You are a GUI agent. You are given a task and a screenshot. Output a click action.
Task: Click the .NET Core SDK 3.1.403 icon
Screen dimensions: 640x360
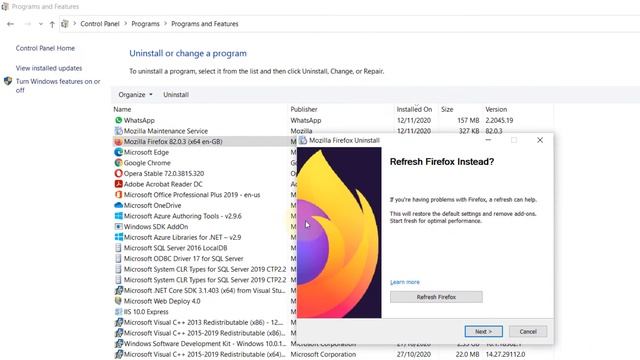[118, 290]
